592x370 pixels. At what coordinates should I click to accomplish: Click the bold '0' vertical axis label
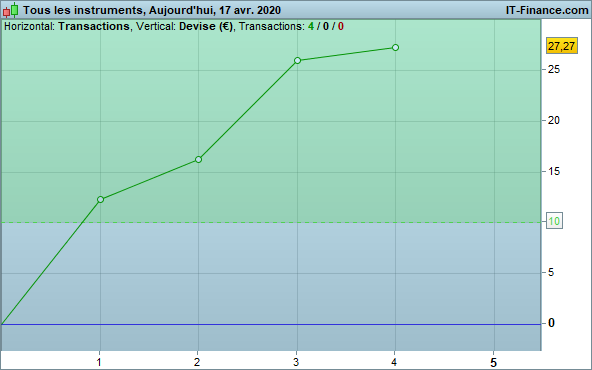(x=551, y=323)
